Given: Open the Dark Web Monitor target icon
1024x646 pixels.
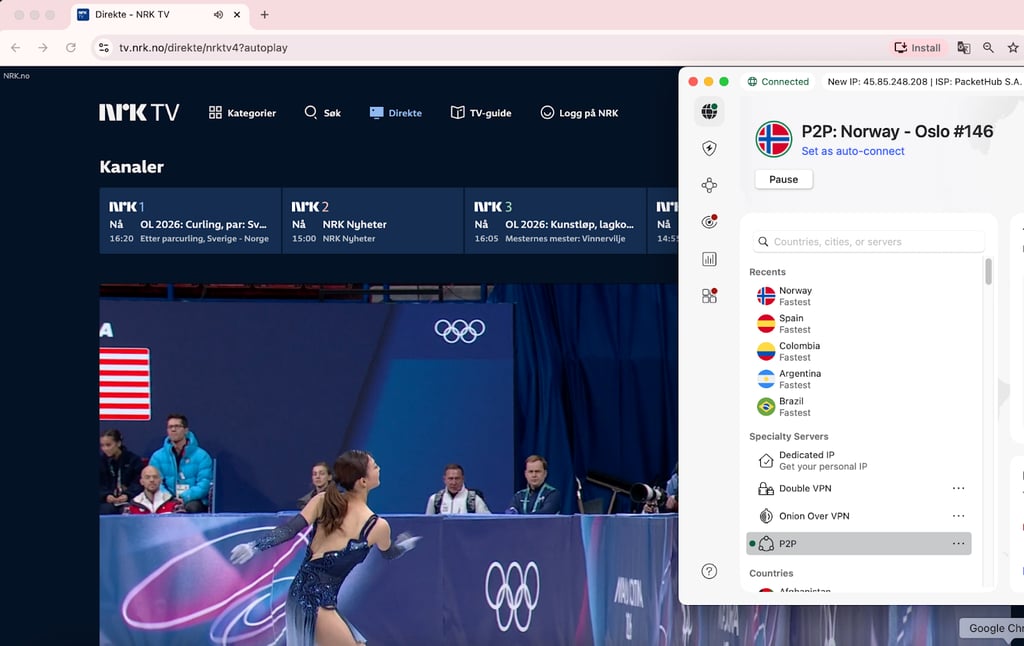Looking at the screenshot, I should [x=709, y=222].
